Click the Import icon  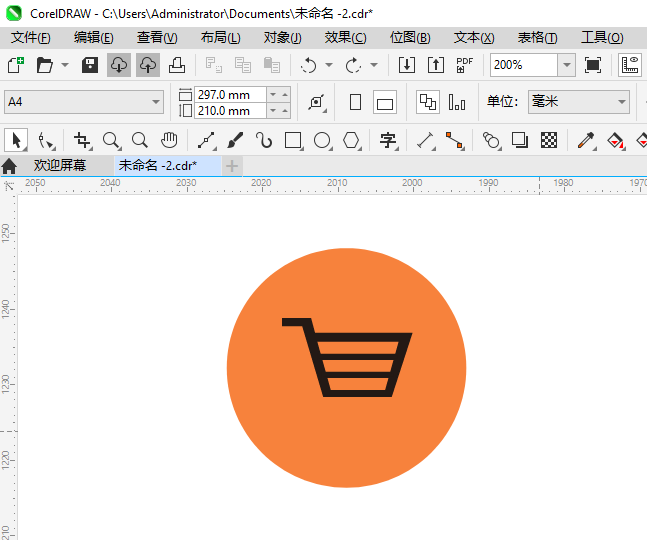406,65
